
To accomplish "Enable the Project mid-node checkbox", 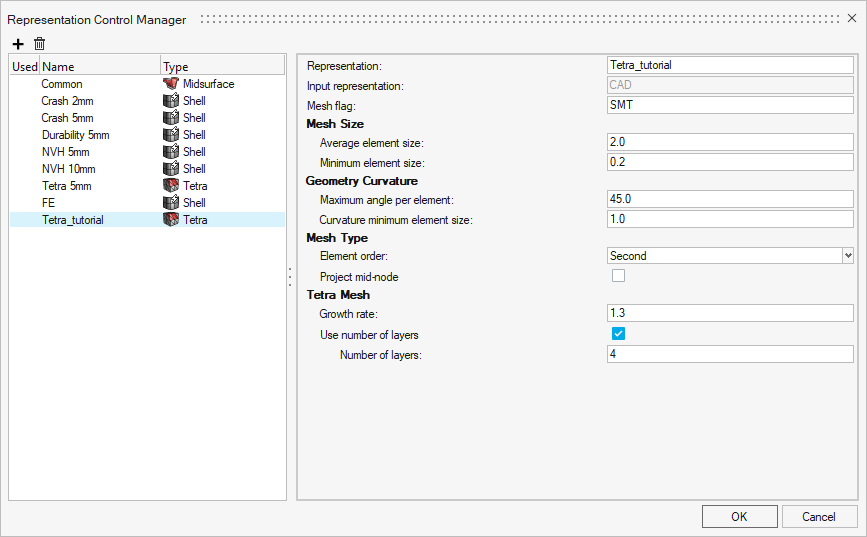I will 618,276.
